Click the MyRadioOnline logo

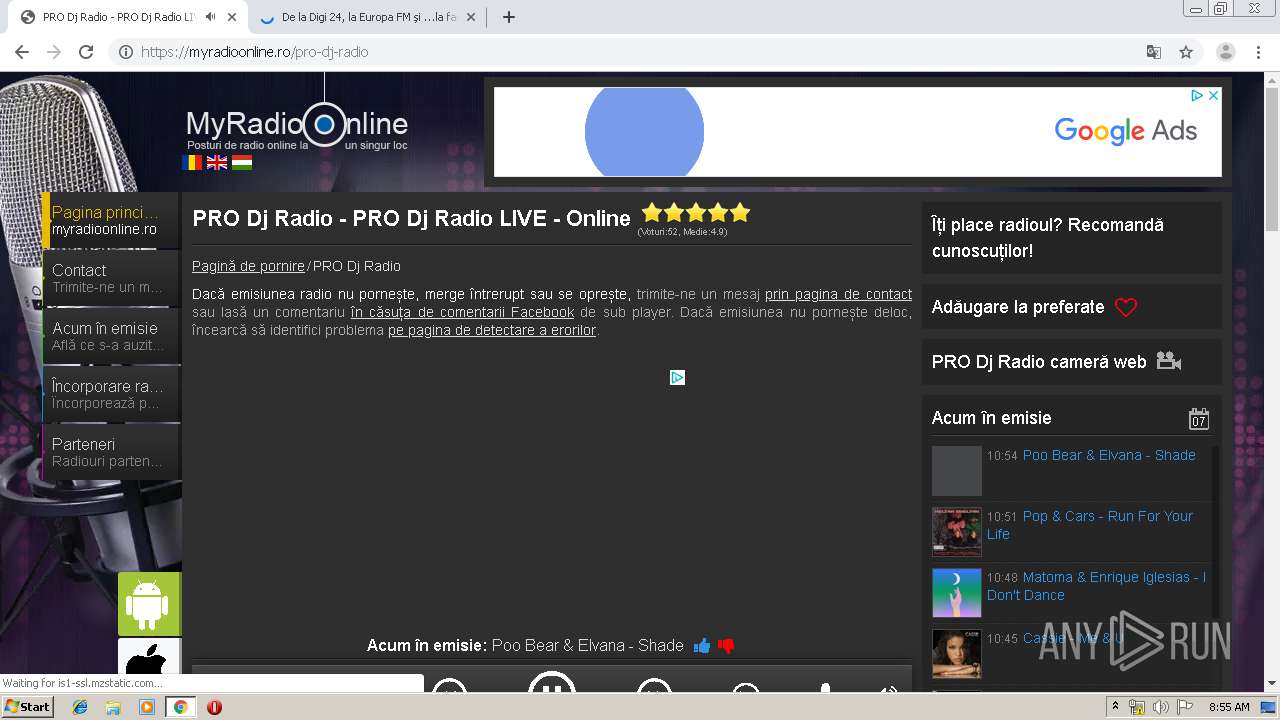297,124
